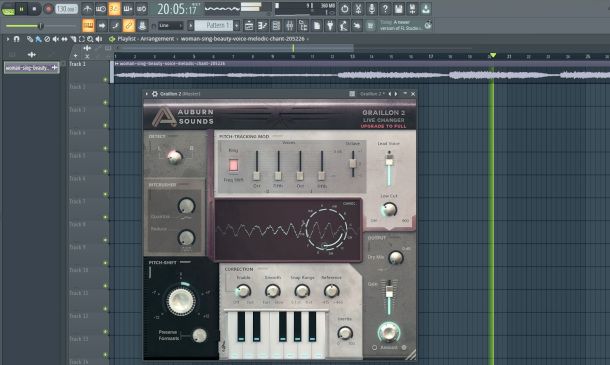Screen dimensions: 610x365
Task: Open the Grallion 2 preset dropdown
Action: tap(372, 94)
